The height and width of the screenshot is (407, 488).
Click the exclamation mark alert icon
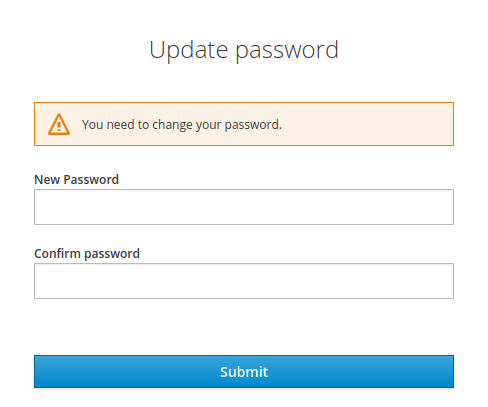59,124
